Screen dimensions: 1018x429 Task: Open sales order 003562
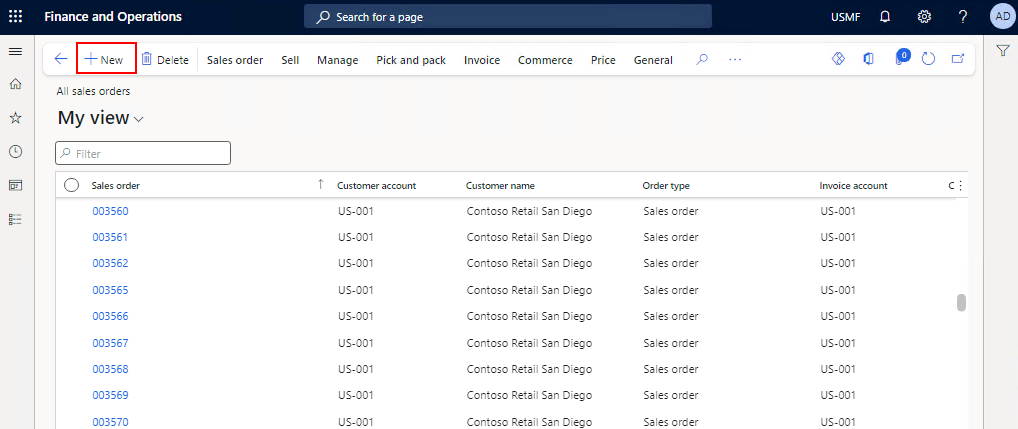click(110, 263)
